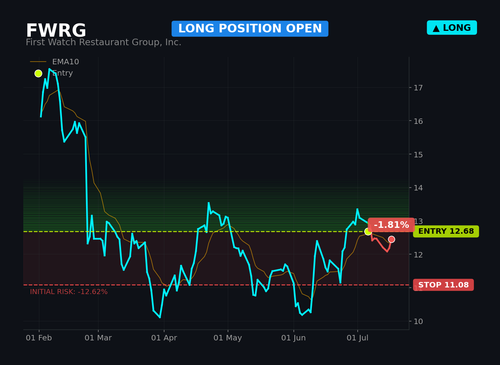500x365 pixels.
Task: Click the 17 price axis label
Action: (418, 88)
